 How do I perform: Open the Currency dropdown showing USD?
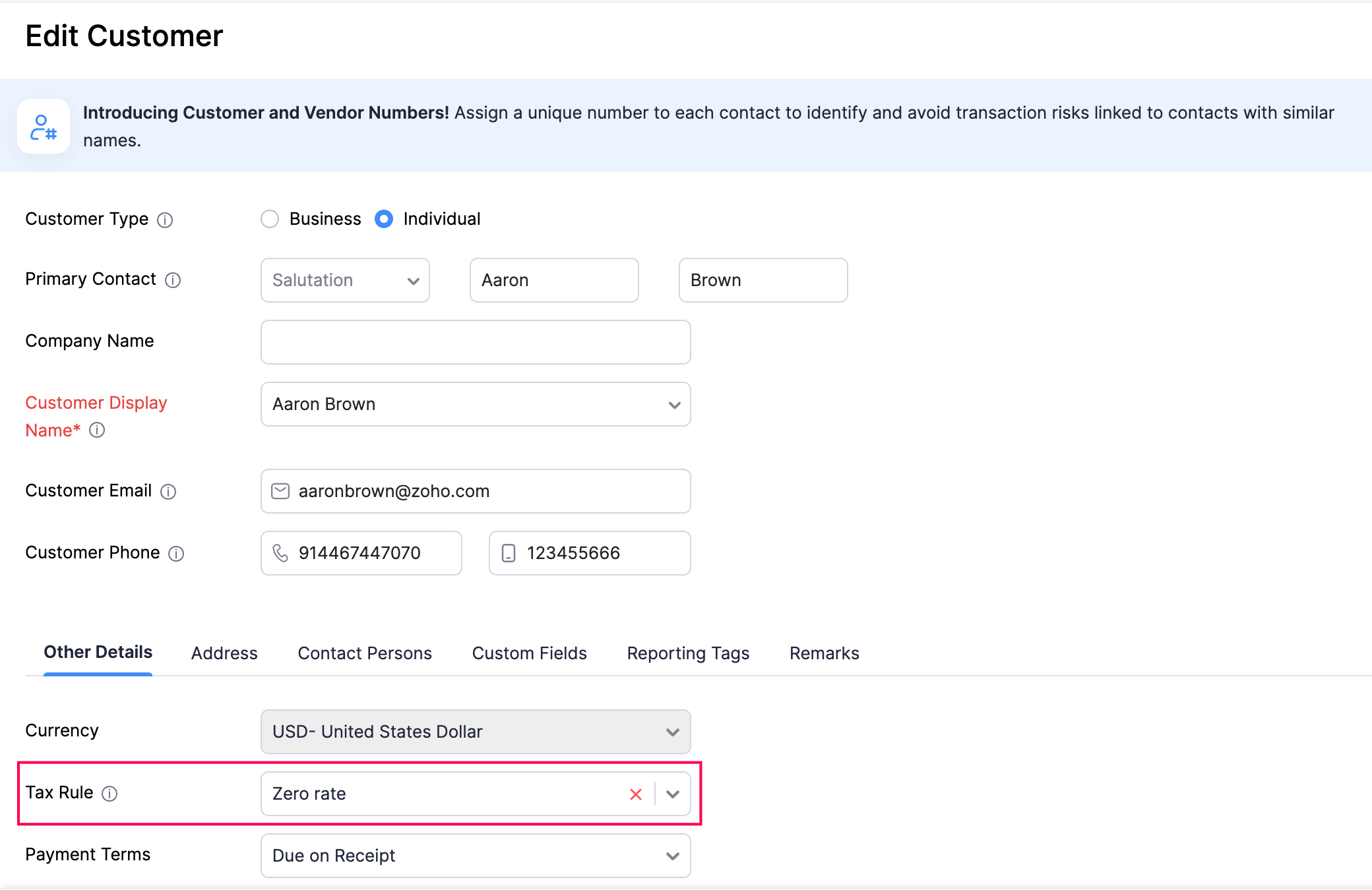[x=672, y=732]
